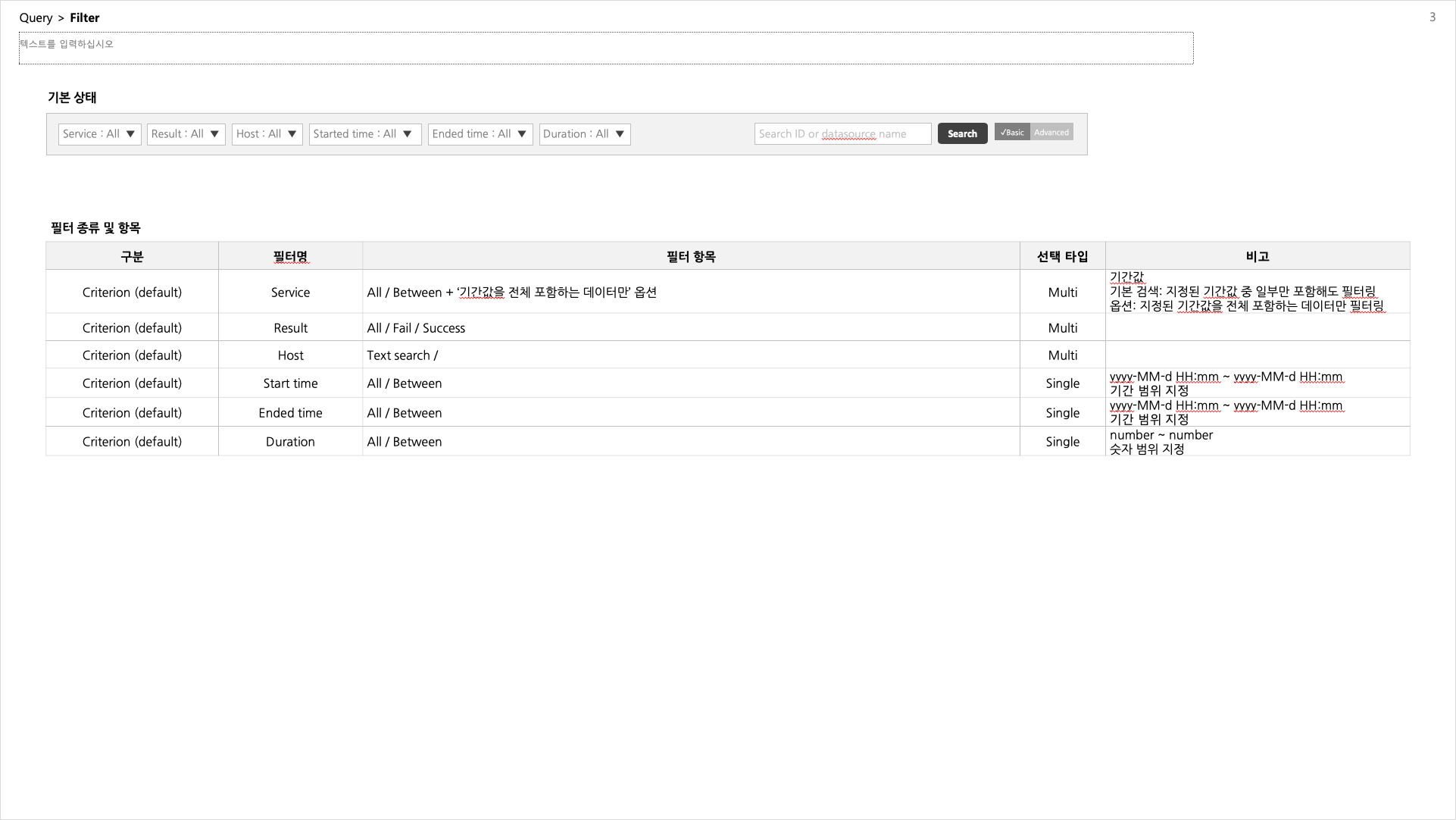Click Query in the breadcrumb
The height and width of the screenshot is (820, 1456).
click(x=36, y=17)
